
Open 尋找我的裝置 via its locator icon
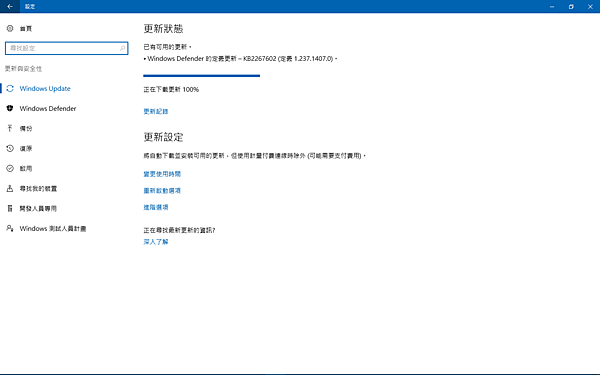click(10, 188)
